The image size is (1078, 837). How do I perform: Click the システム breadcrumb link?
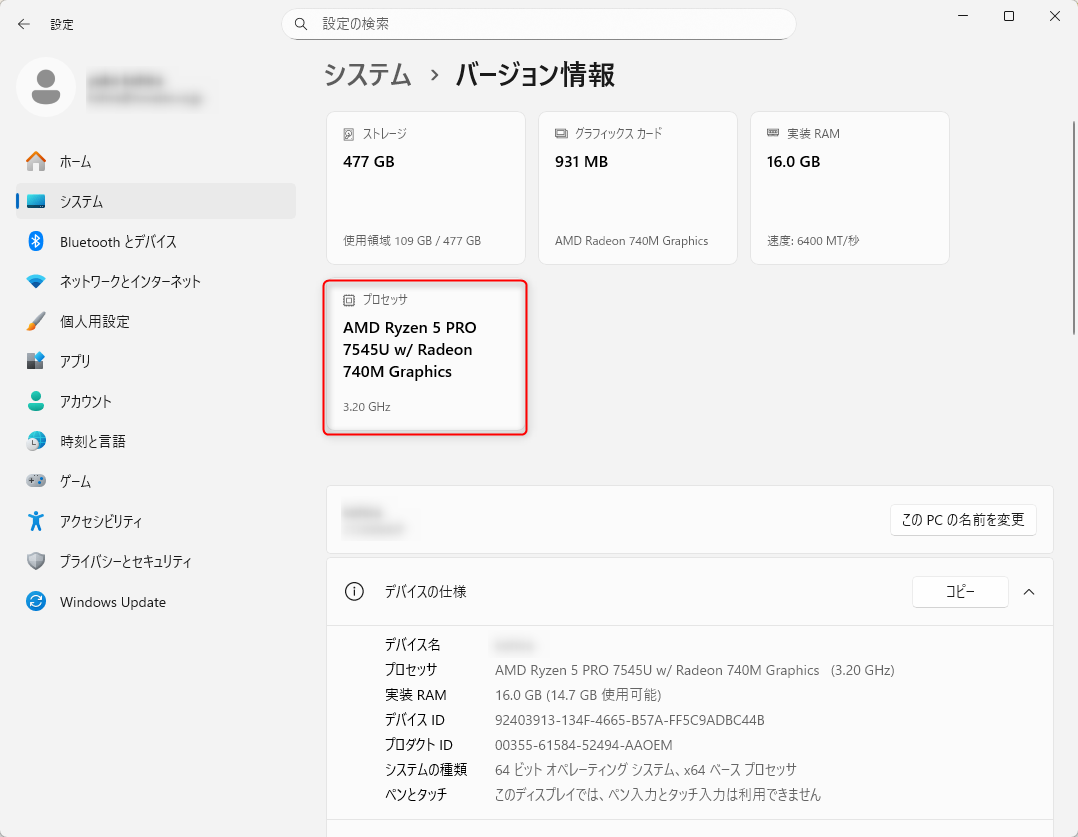[367, 74]
